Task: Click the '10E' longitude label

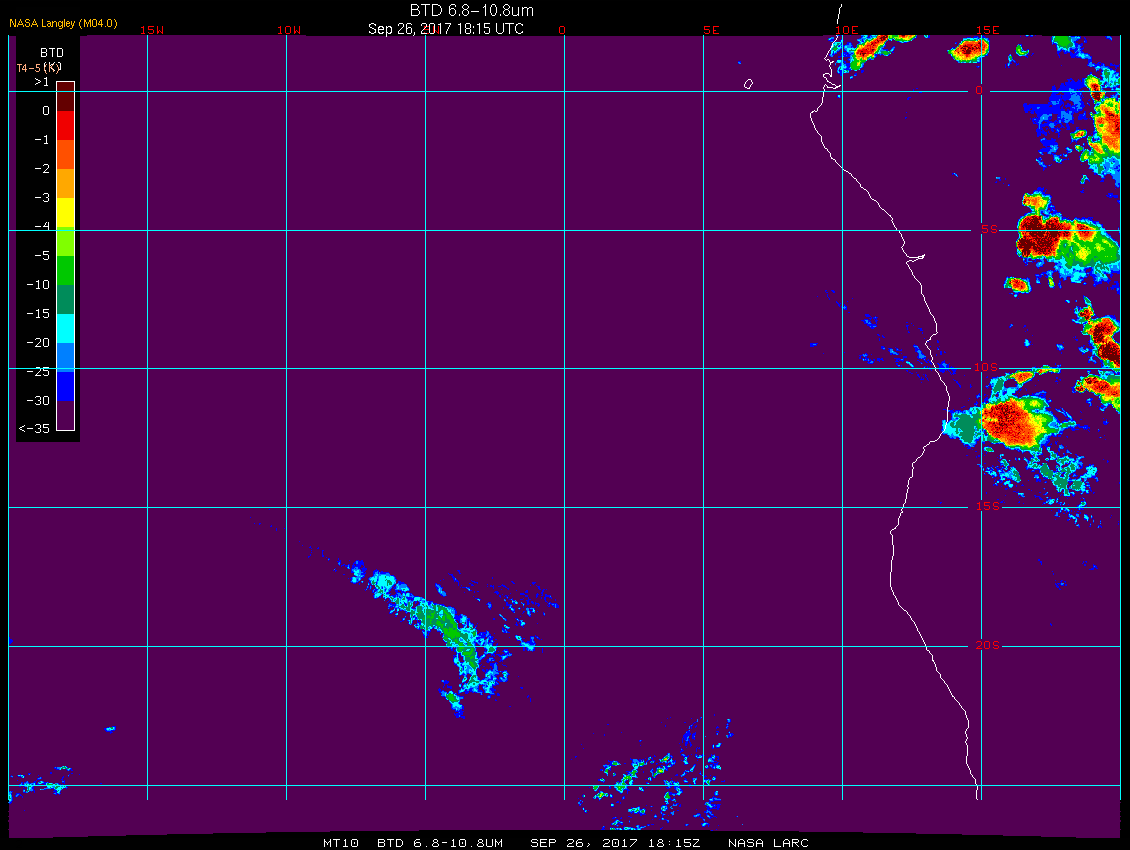Action: 846,30
